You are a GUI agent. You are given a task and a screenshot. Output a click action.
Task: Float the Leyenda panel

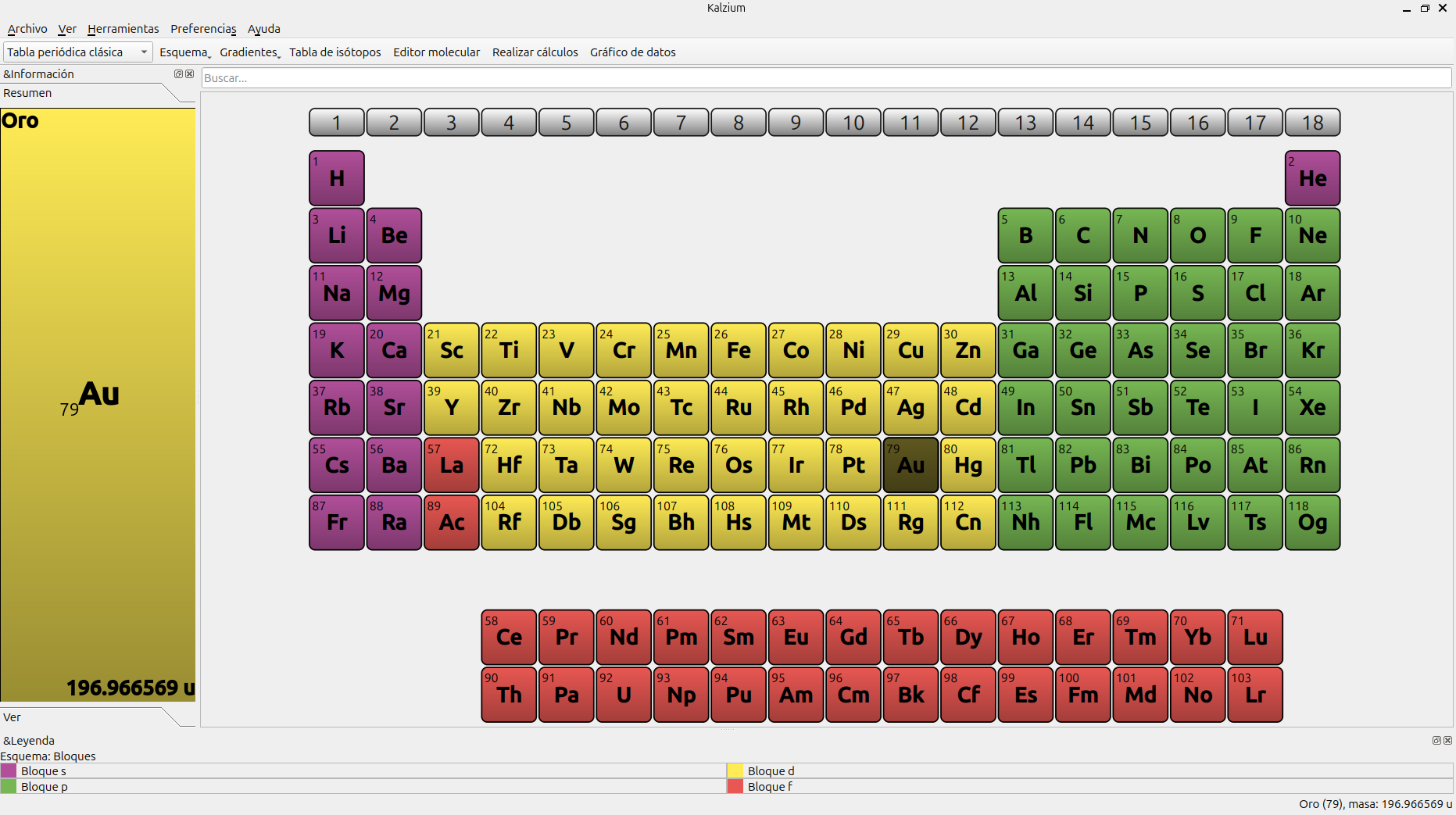[x=1436, y=740]
